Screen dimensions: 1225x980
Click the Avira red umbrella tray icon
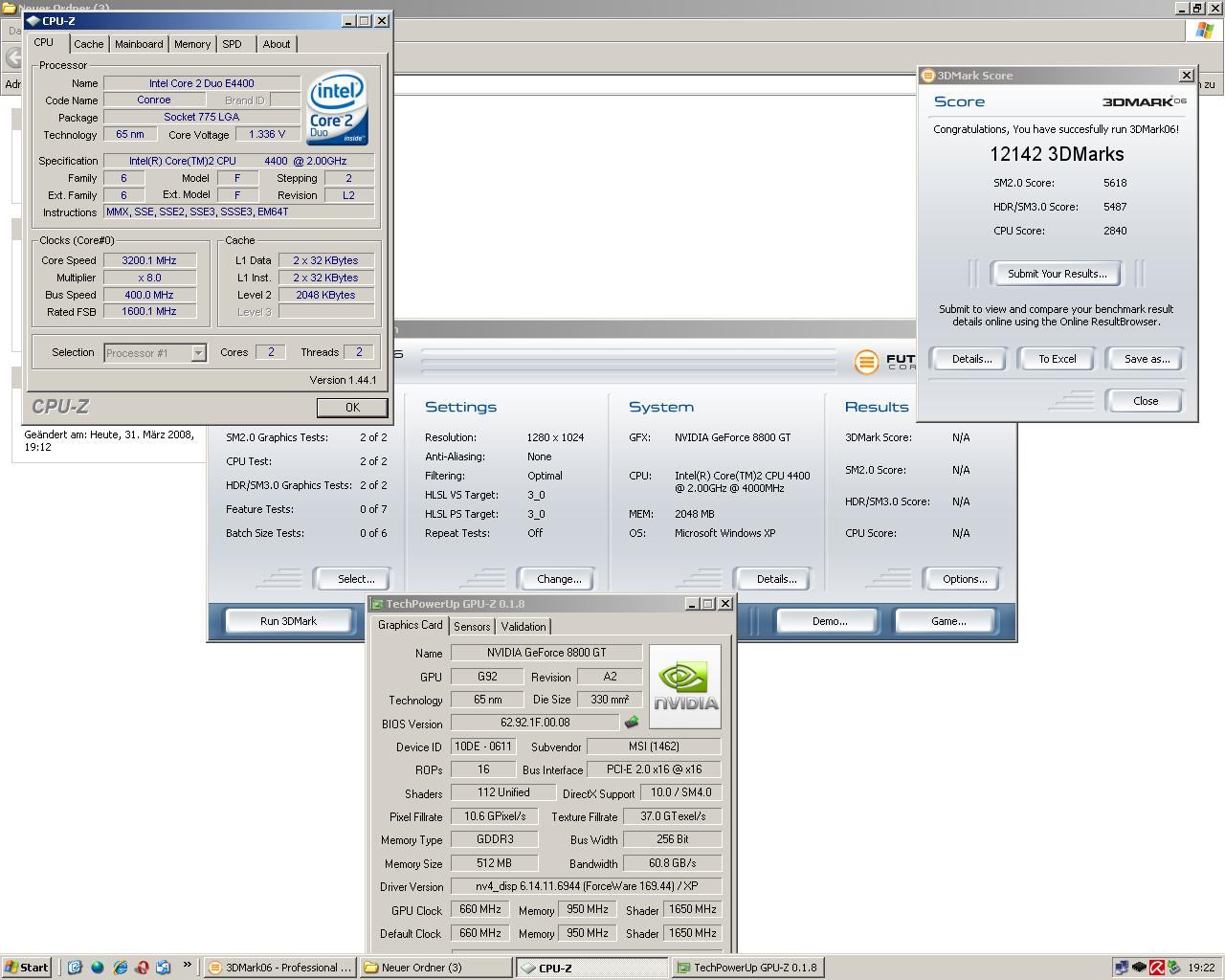pyautogui.click(x=1156, y=968)
